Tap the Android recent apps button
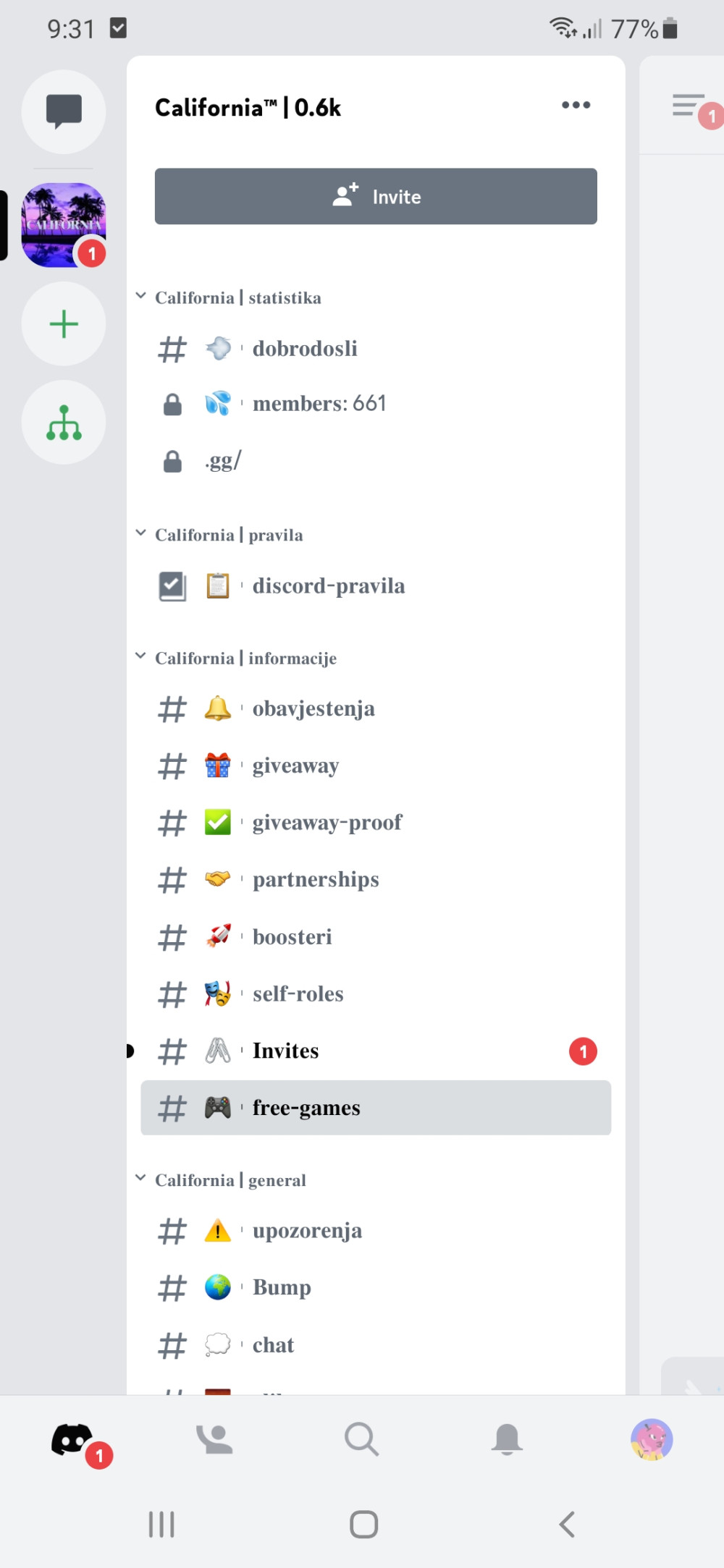This screenshot has height=1568, width=724. click(161, 1523)
